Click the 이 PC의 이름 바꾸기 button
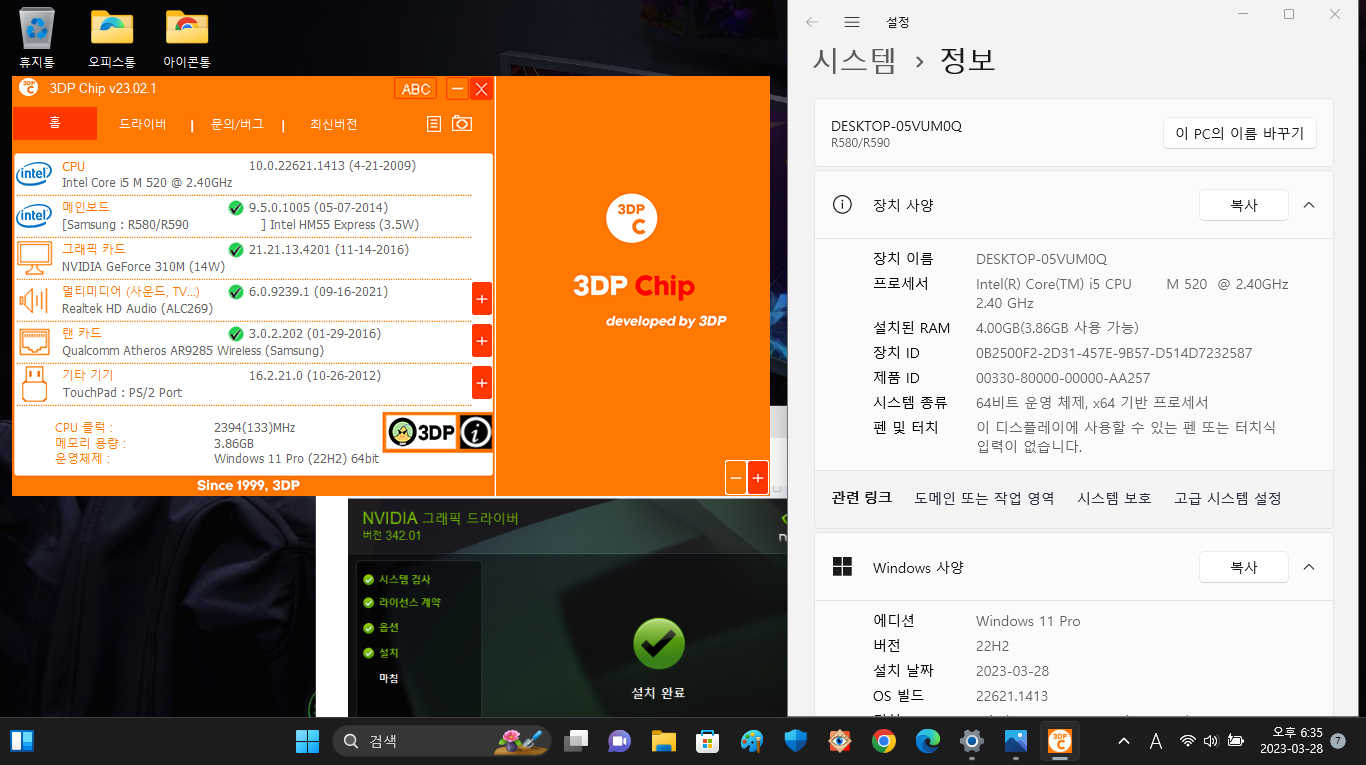Image resolution: width=1366 pixels, height=765 pixels. coord(1240,133)
